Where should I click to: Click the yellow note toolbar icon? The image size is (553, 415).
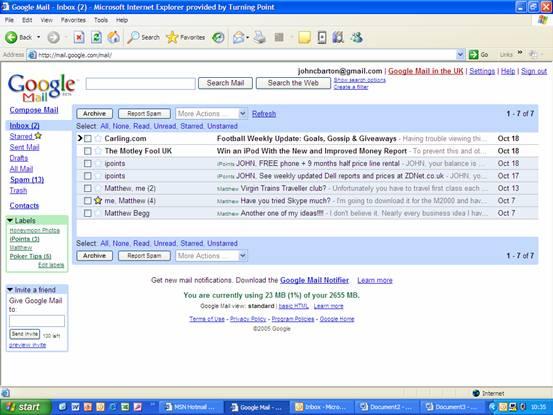coord(304,37)
